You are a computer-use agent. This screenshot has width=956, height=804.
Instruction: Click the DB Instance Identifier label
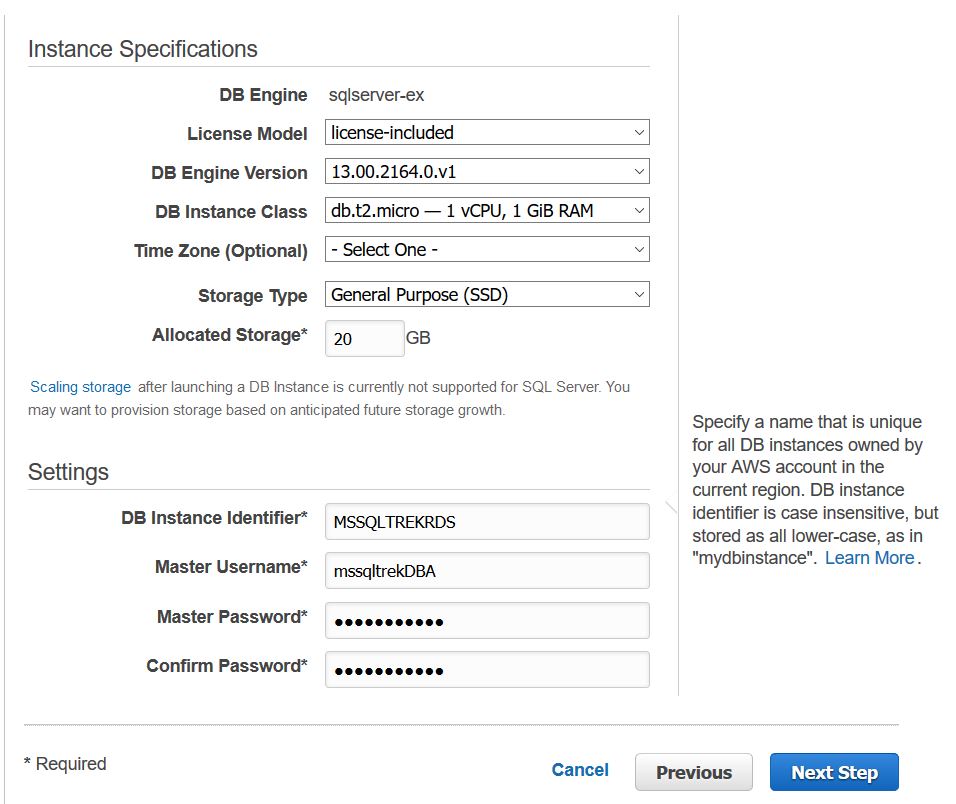pyautogui.click(x=214, y=518)
